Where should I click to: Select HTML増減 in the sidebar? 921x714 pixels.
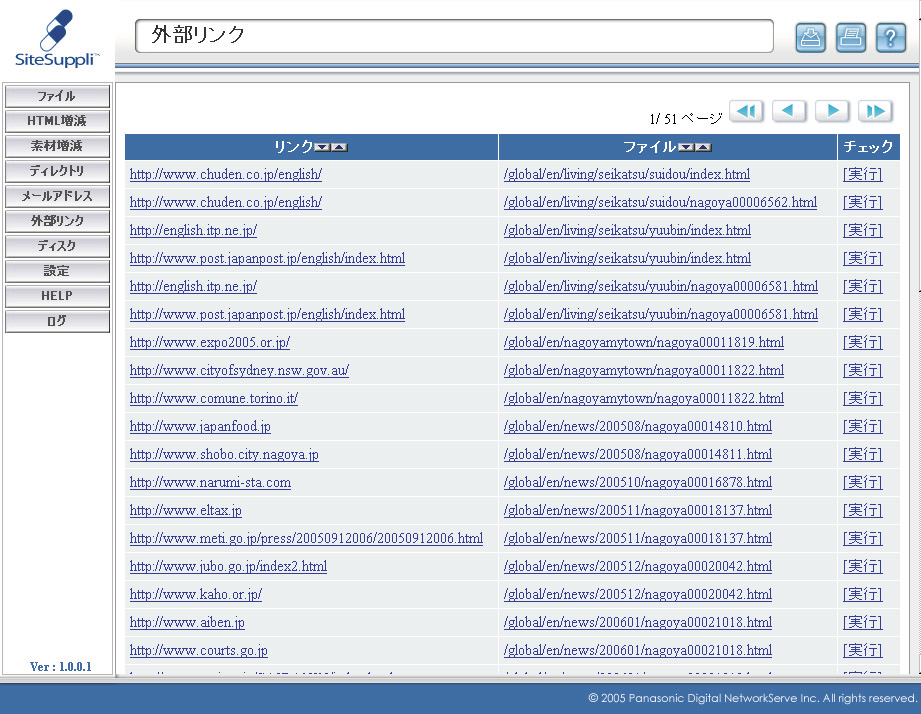(x=57, y=121)
